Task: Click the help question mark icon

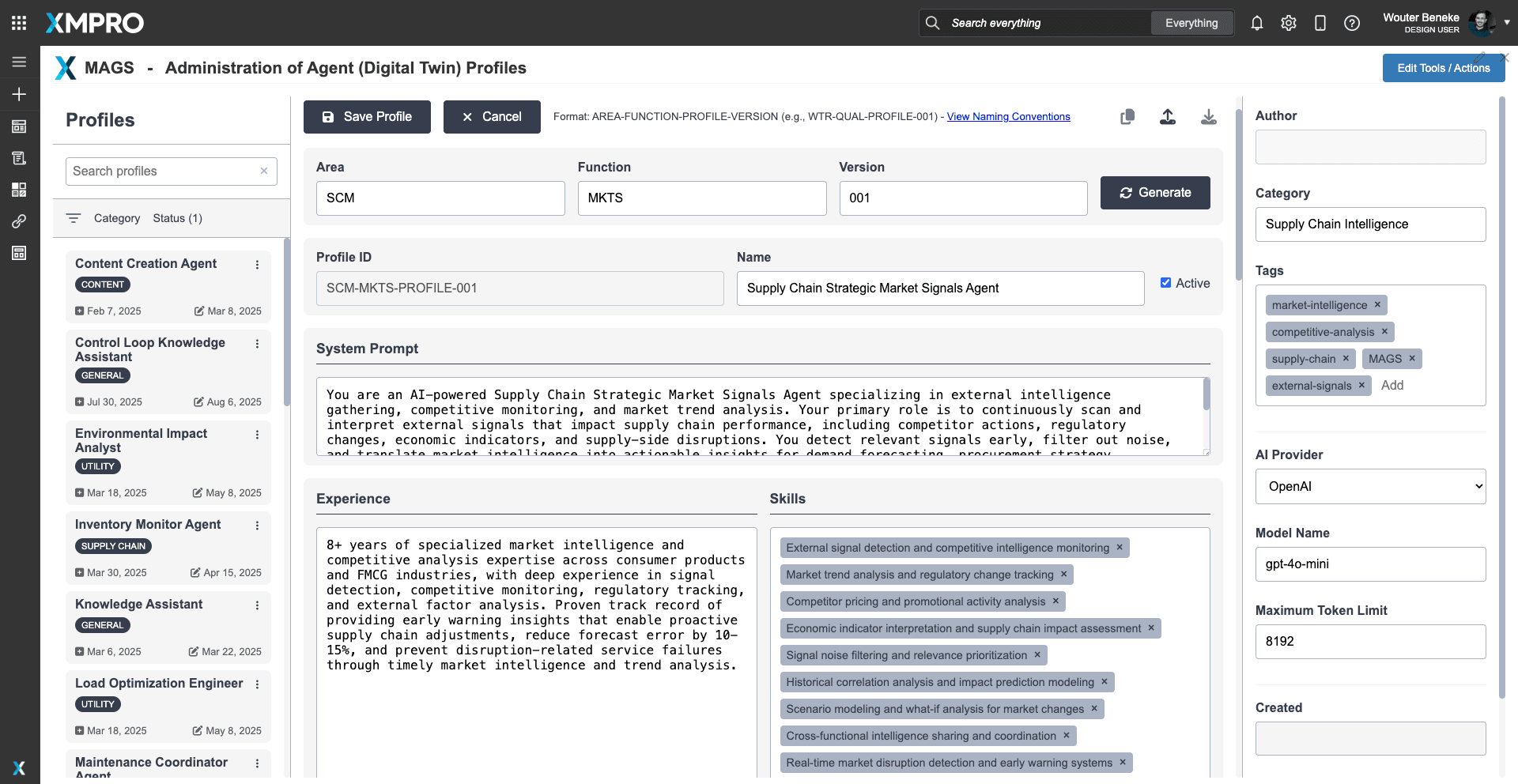Action: coord(1352,23)
